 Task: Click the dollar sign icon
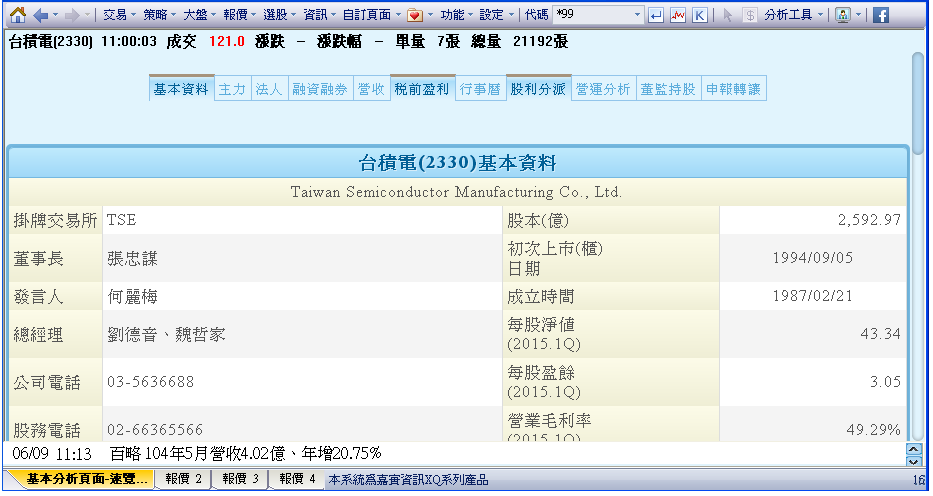click(x=749, y=15)
